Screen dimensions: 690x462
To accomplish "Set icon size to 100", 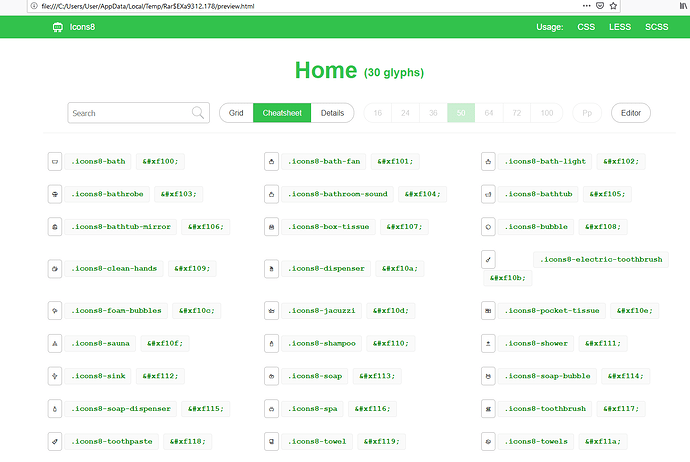I will coord(547,113).
